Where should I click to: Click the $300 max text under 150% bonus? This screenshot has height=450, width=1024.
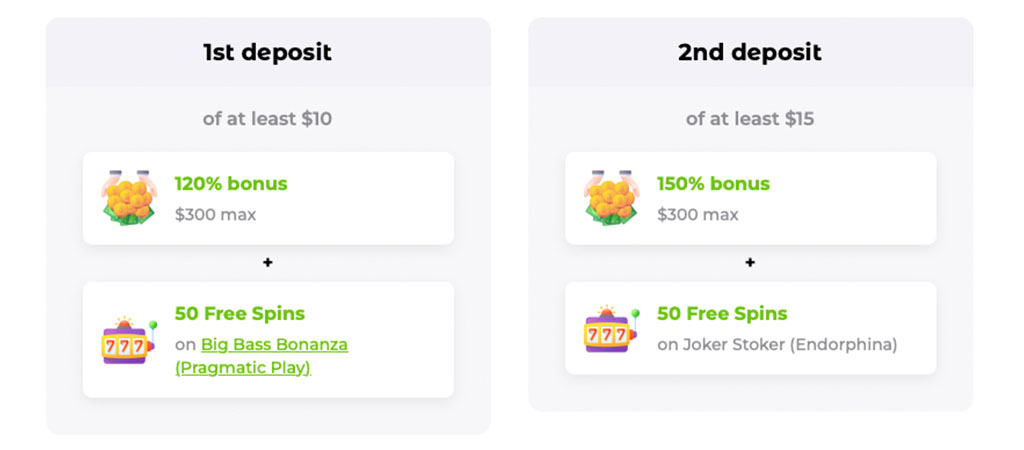point(697,214)
